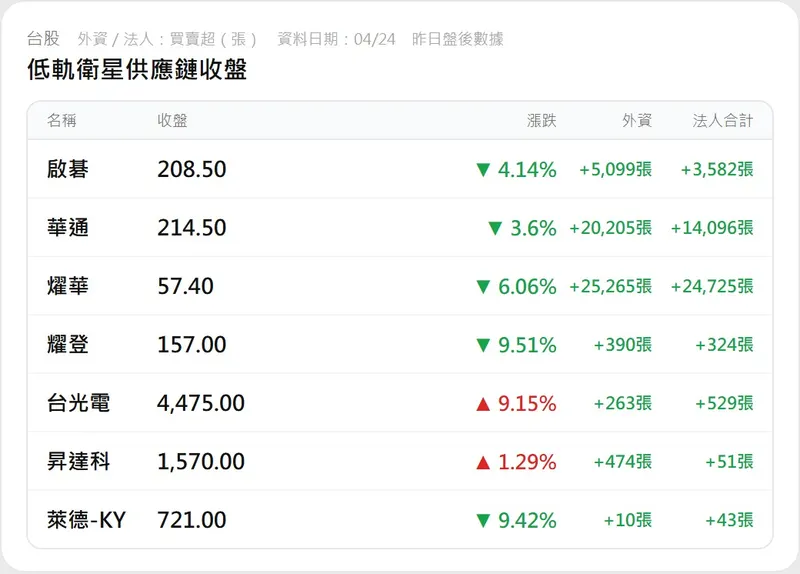Viewport: 800px width, 574px height.
Task: Click the 低軌衛星供應鏈收盤 title
Action: click(x=137, y=69)
